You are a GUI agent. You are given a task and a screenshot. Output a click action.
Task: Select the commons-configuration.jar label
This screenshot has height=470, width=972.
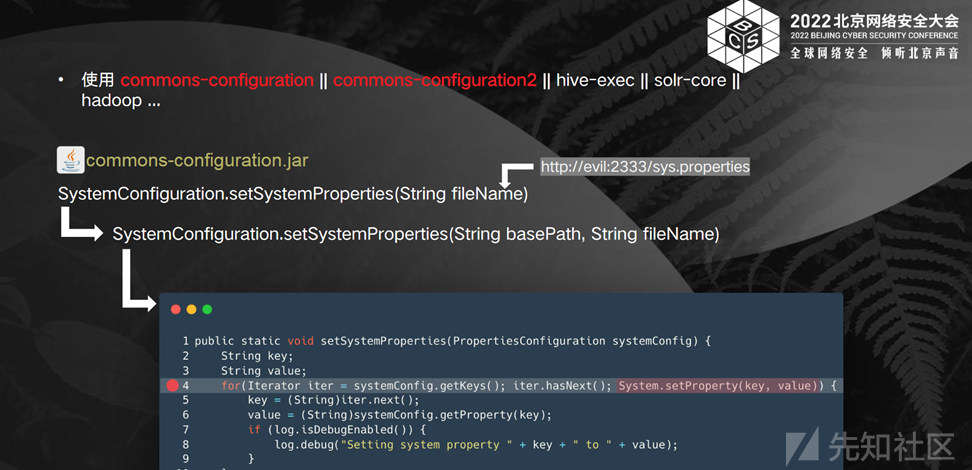coord(197,160)
